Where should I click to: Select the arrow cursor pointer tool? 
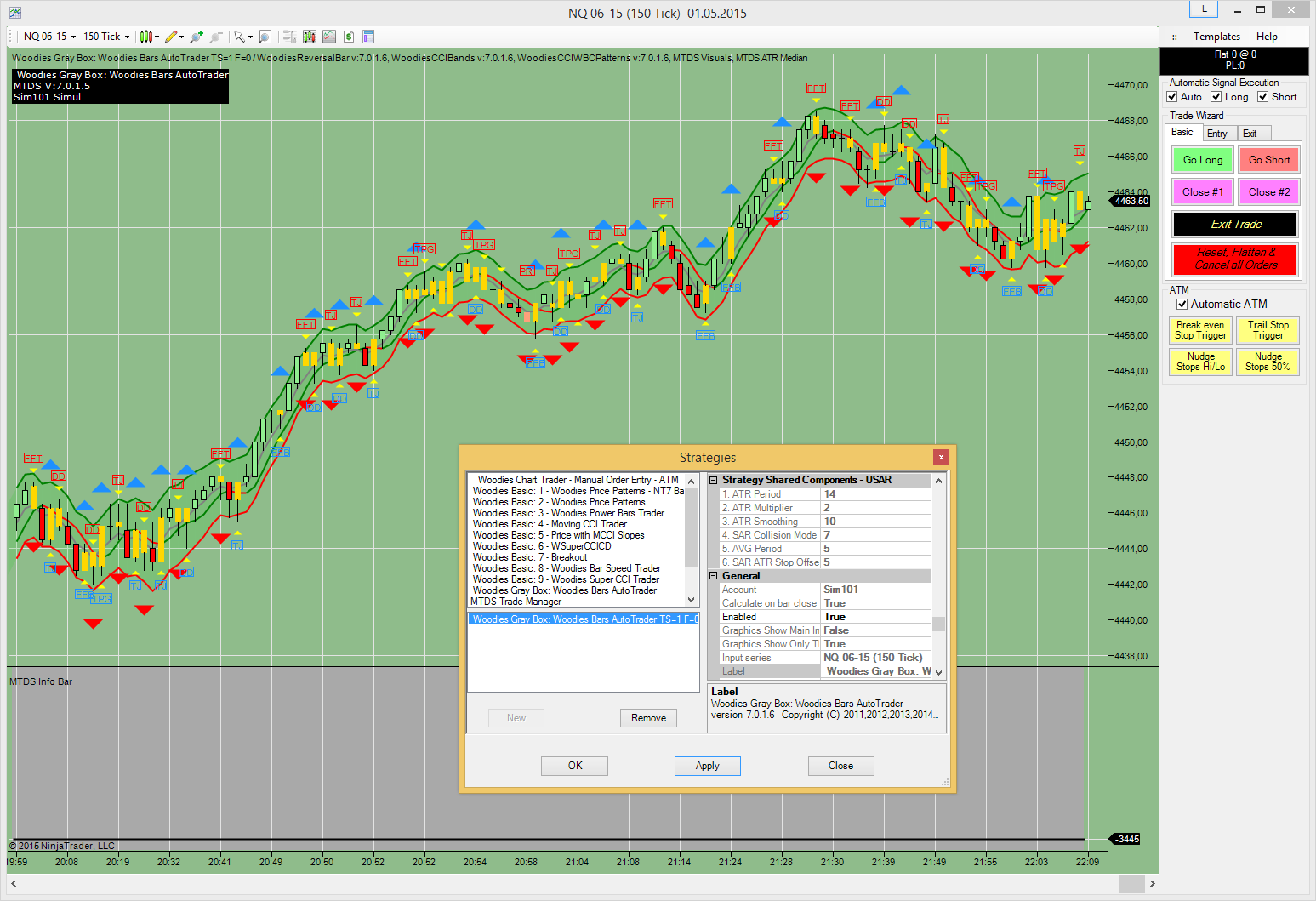(240, 37)
